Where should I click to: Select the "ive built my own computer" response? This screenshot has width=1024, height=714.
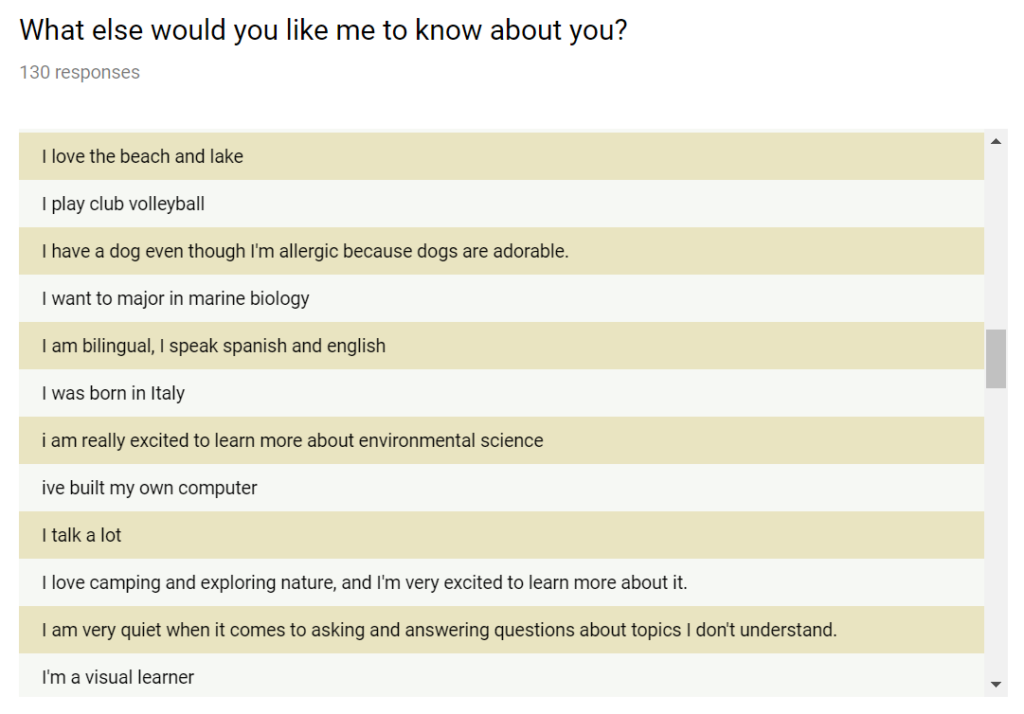click(150, 488)
